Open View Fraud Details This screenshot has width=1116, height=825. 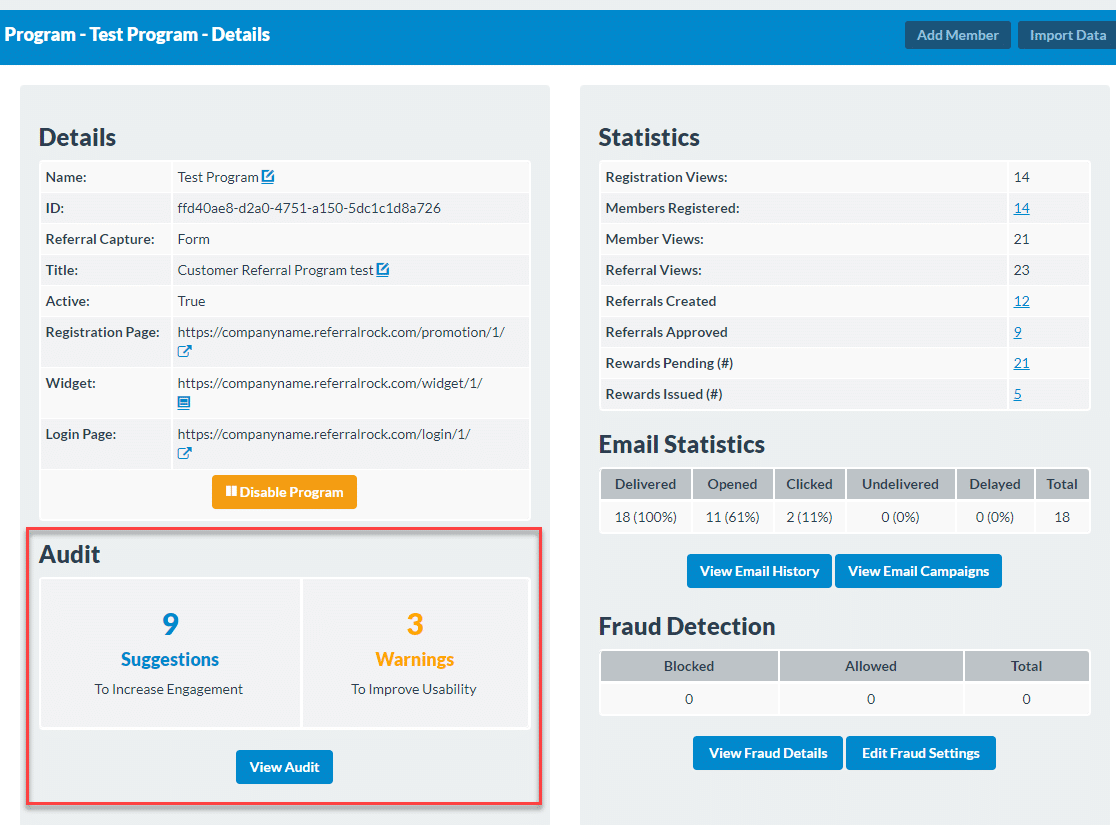coord(768,753)
